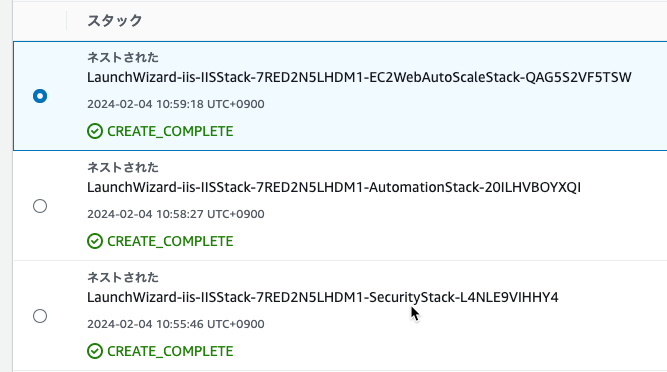Image resolution: width=667 pixels, height=372 pixels.
Task: Click CREATE_COMPLETE status text of EC2WebAutoScaleStack
Action: click(170, 131)
